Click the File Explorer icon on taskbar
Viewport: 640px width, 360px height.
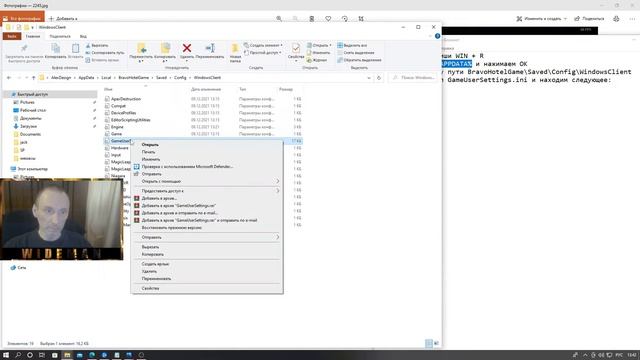pyautogui.click(x=67, y=355)
